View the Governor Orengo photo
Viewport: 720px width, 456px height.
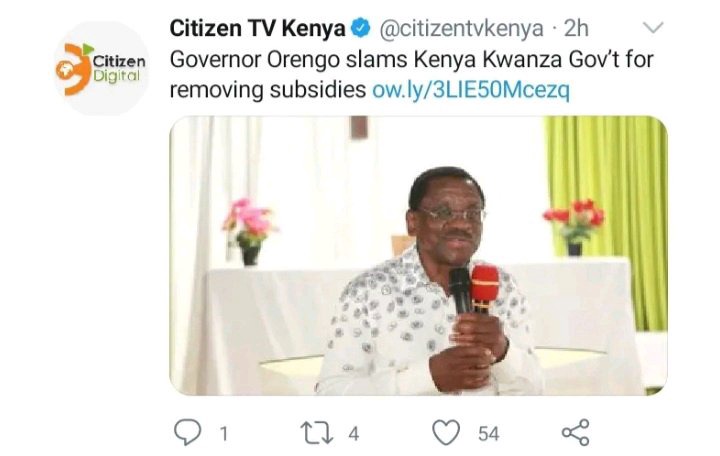click(418, 255)
